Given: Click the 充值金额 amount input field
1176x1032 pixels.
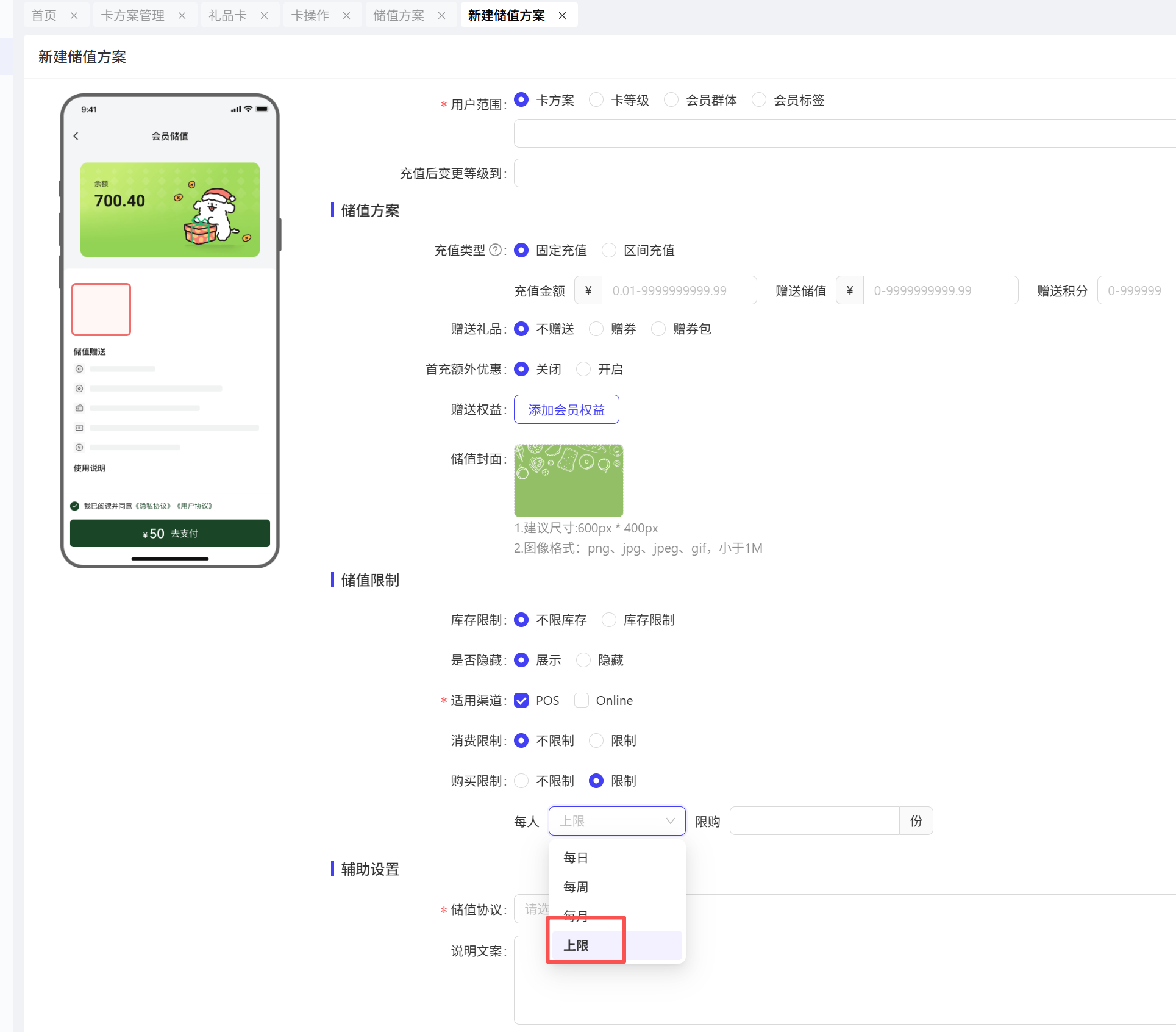Looking at the screenshot, I should pos(679,290).
